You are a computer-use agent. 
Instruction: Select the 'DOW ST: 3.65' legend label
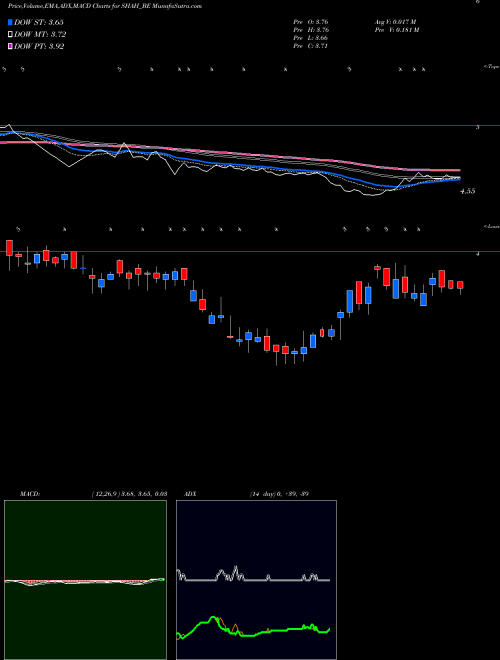[39, 22]
